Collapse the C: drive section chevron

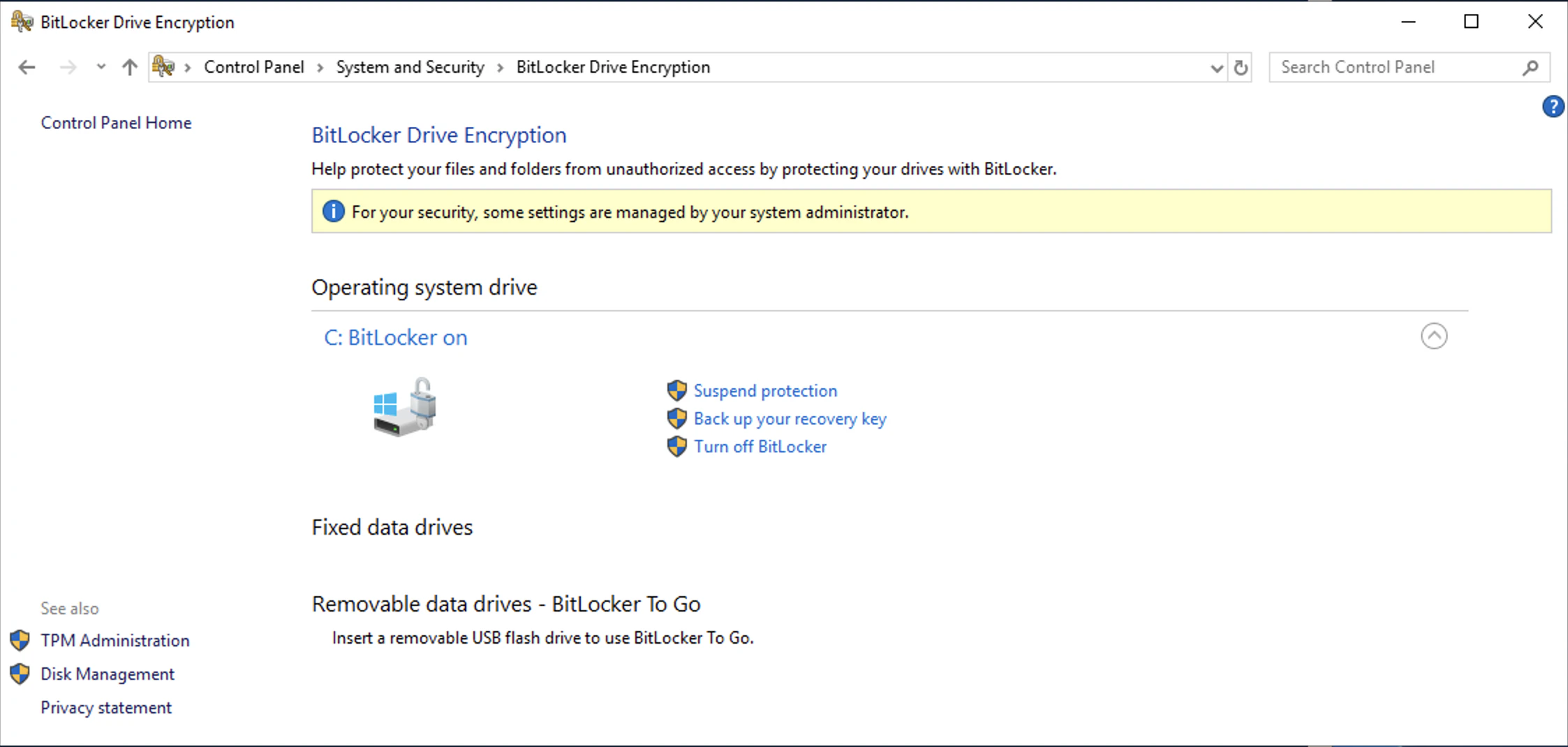1434,336
